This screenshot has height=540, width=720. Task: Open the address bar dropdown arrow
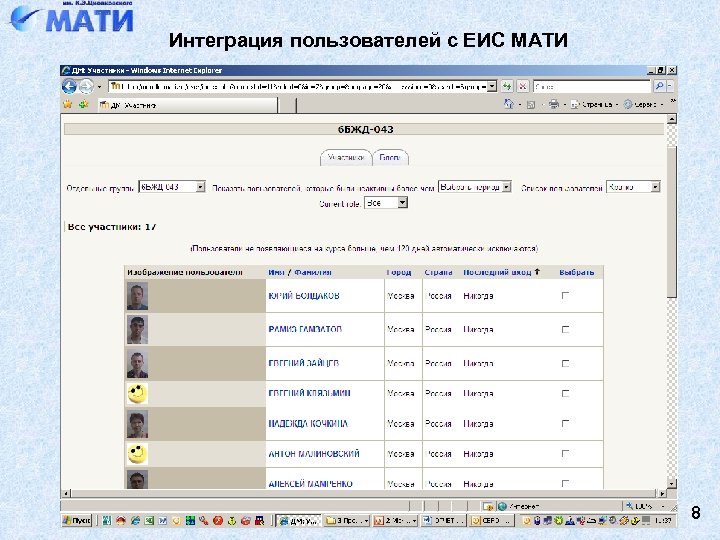[492, 86]
